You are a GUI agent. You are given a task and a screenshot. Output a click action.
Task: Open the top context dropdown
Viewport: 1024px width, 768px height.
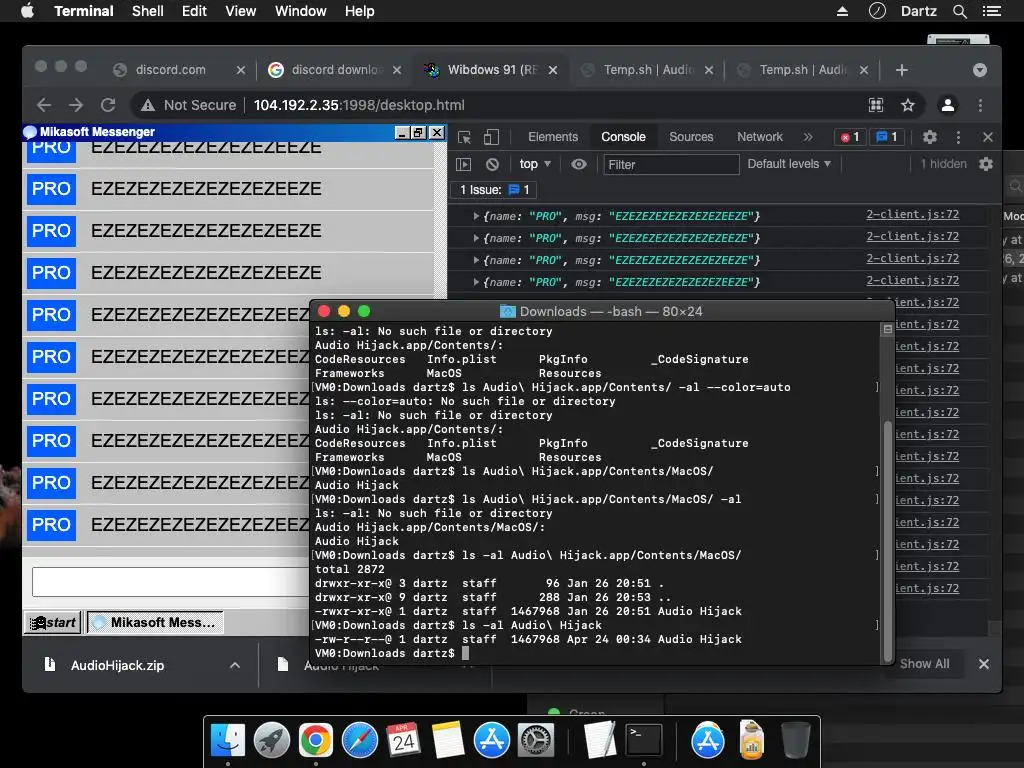click(x=535, y=164)
